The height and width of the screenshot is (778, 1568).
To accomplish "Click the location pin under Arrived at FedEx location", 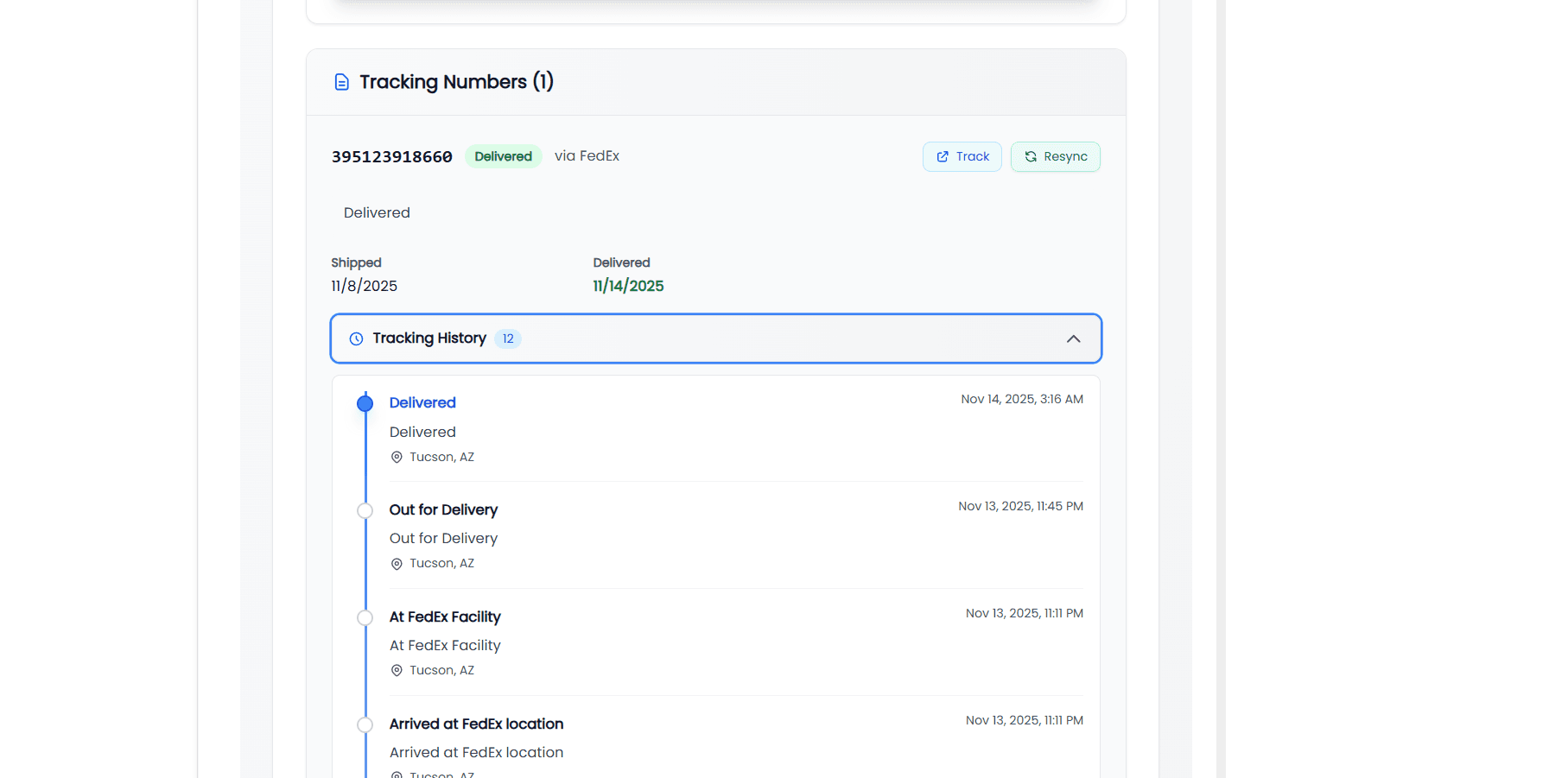I will [397, 775].
